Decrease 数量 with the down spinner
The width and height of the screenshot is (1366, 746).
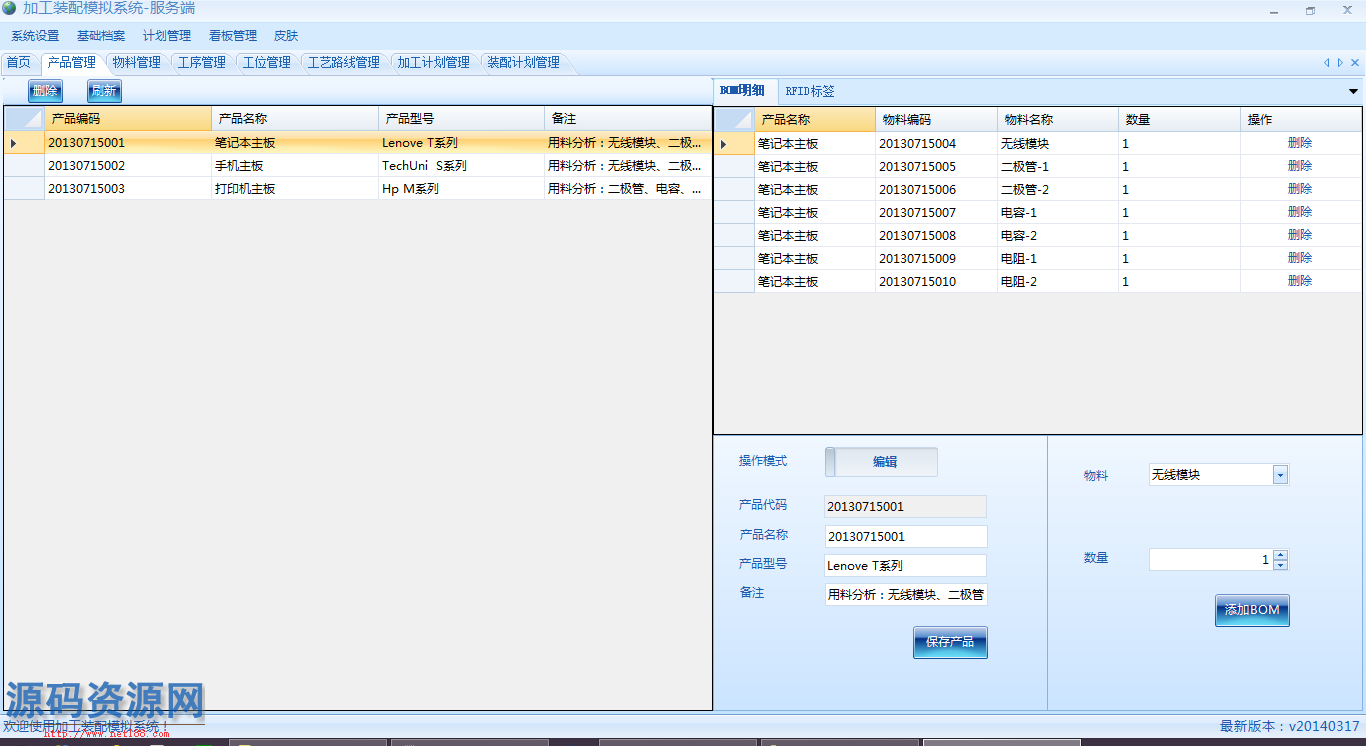tap(1280, 565)
